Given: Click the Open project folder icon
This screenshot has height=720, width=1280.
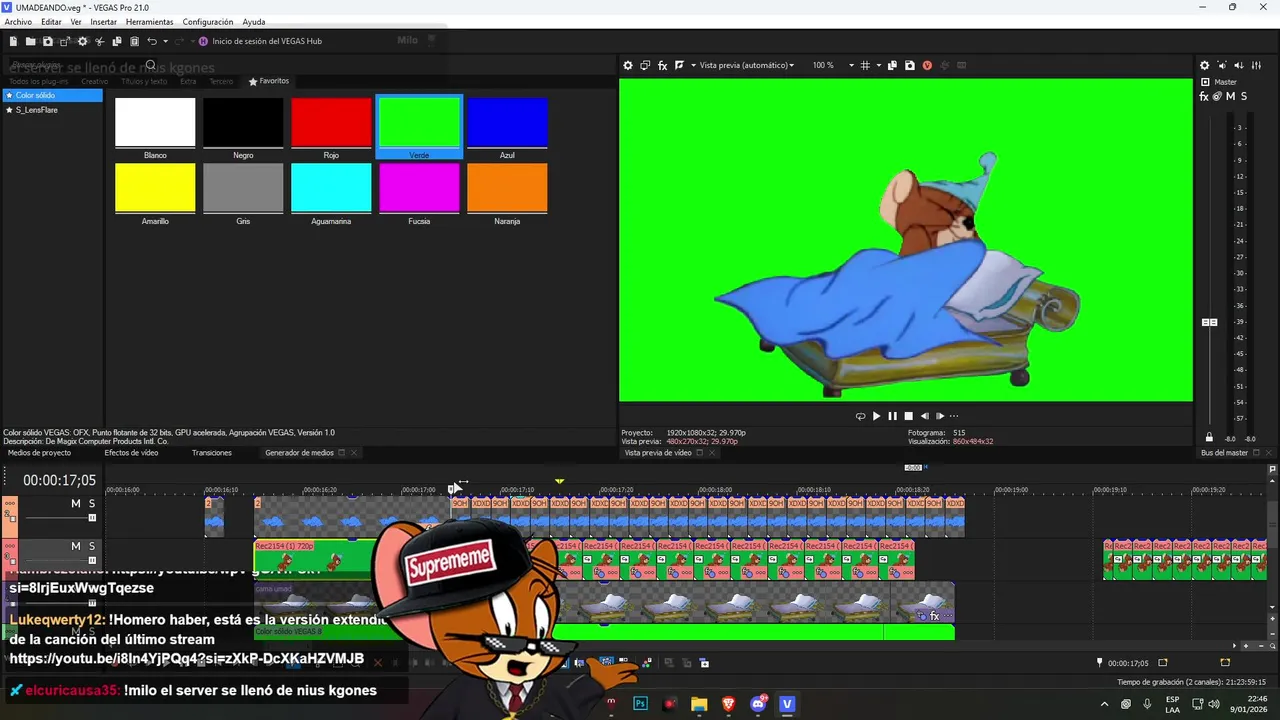Looking at the screenshot, I should coord(30,41).
